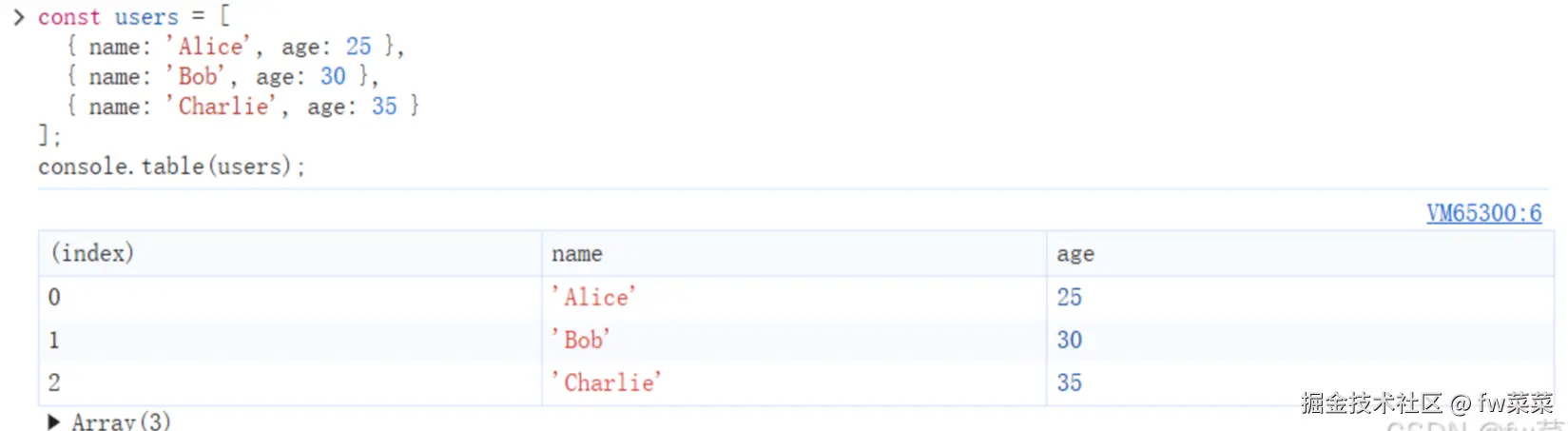Click the Charlie object line in code

click(x=242, y=107)
